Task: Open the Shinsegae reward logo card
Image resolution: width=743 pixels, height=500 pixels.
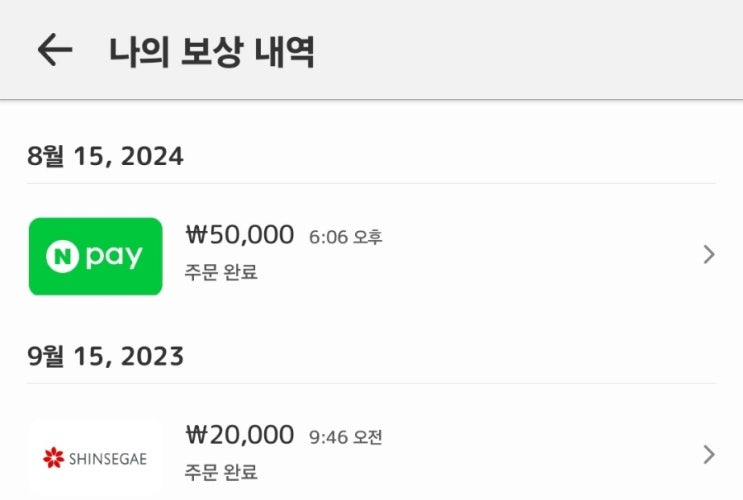Action: (x=96, y=456)
